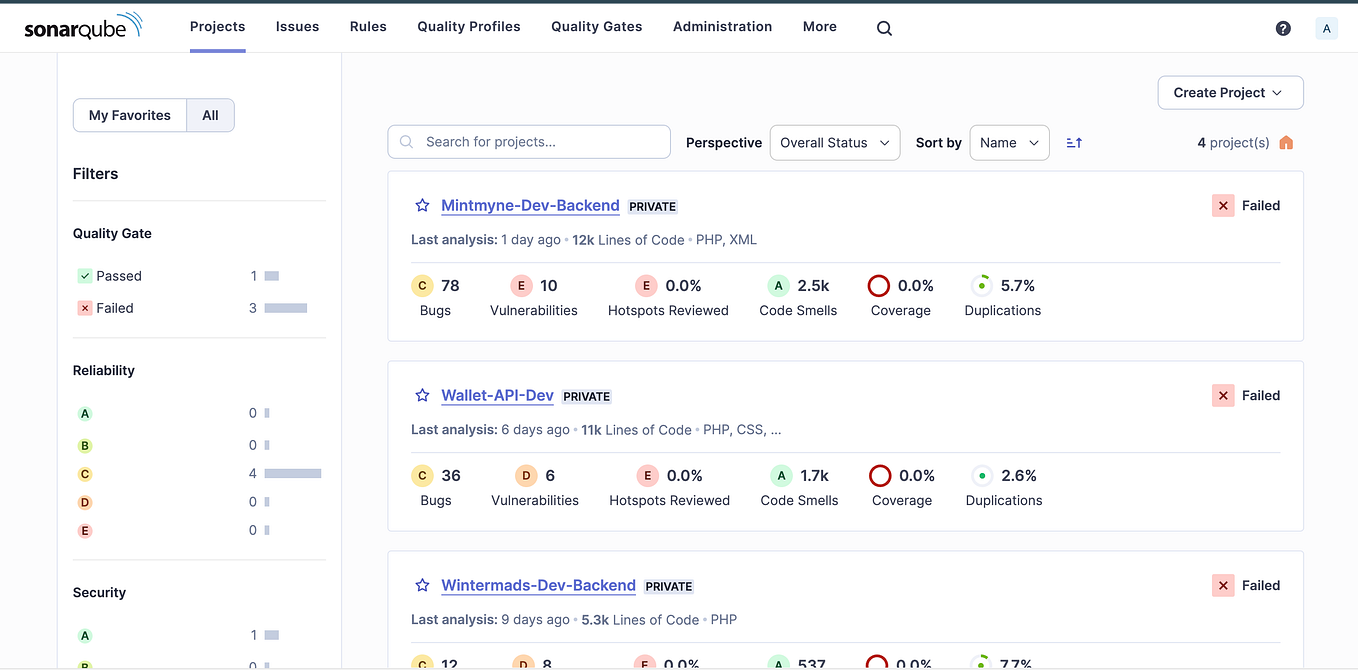The height and width of the screenshot is (670, 1358).
Task: Switch to the My Favorites filter
Action: pos(129,115)
